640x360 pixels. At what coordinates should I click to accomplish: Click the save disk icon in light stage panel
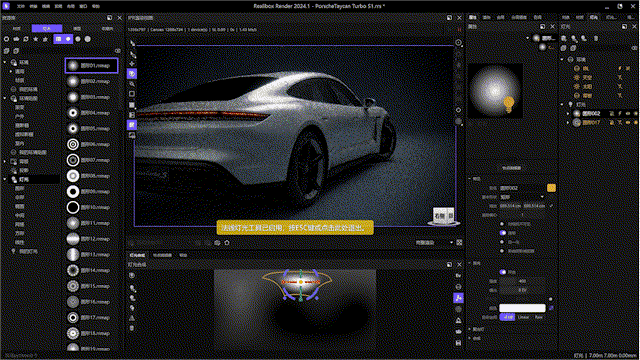pos(458,343)
